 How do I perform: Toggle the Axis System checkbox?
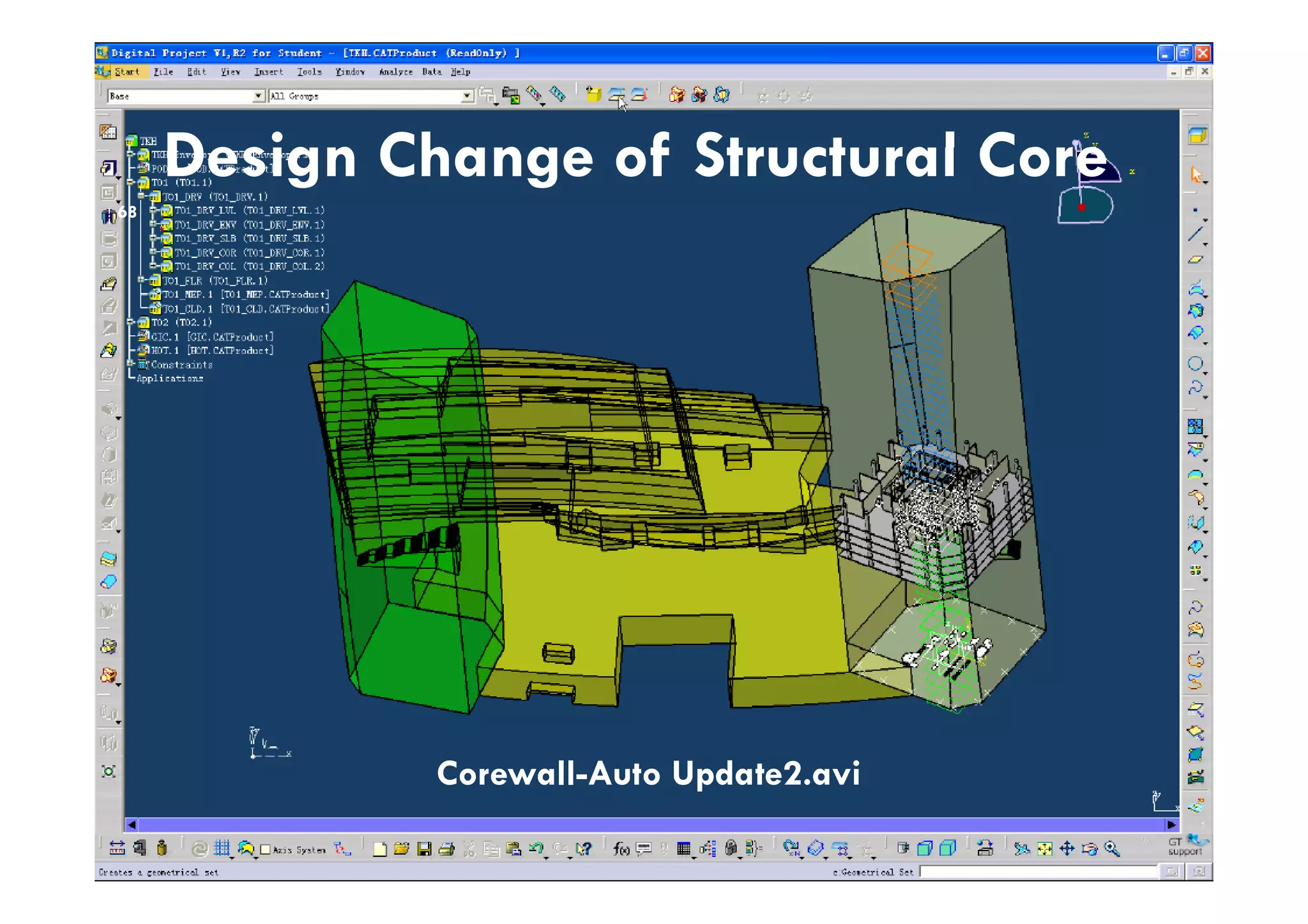265,849
